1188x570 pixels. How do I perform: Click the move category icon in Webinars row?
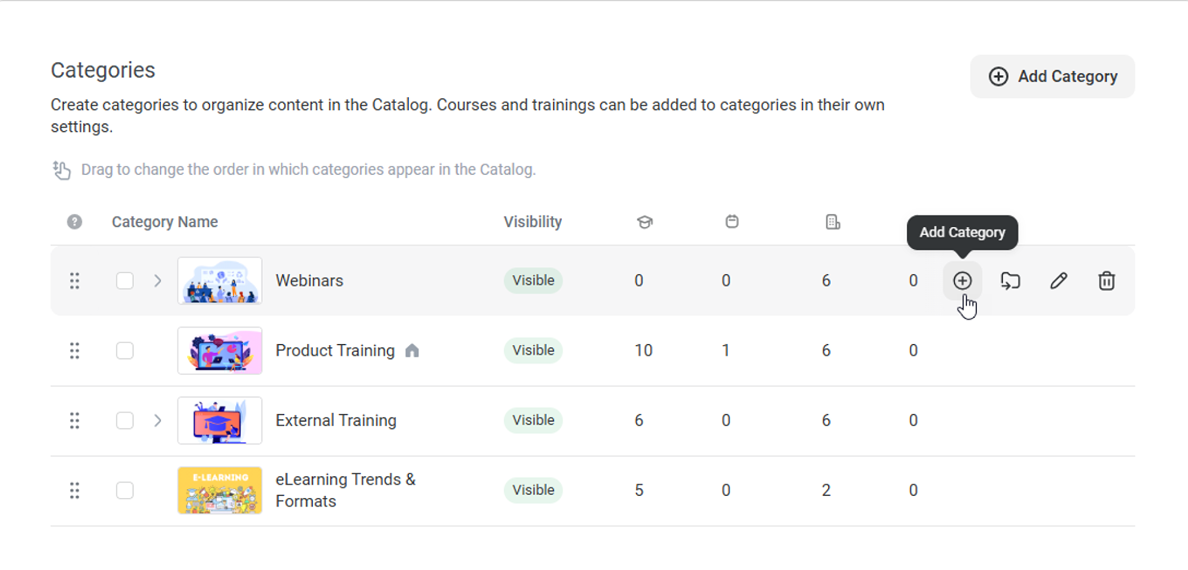pyautogui.click(x=1010, y=281)
